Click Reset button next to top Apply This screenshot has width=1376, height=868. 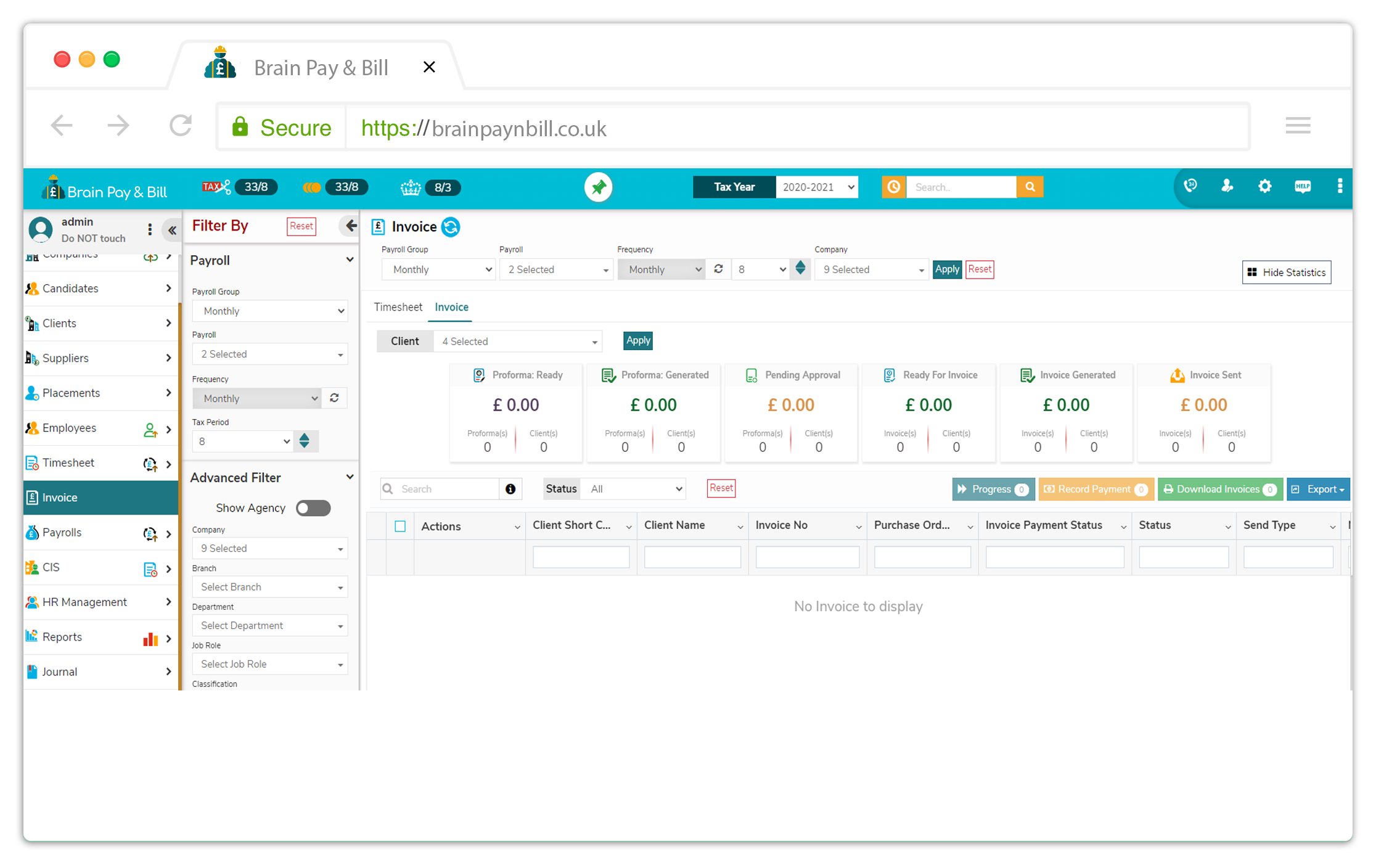tap(980, 269)
